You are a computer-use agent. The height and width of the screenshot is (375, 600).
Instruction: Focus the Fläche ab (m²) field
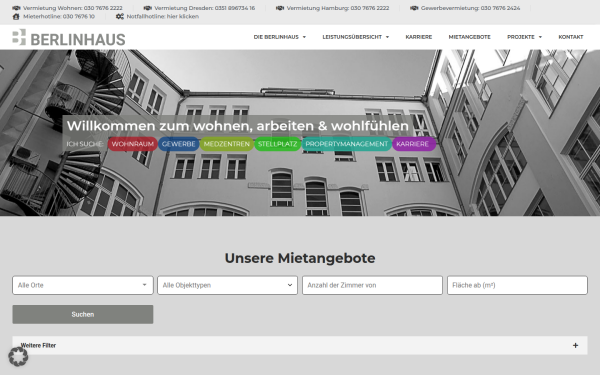click(517, 285)
